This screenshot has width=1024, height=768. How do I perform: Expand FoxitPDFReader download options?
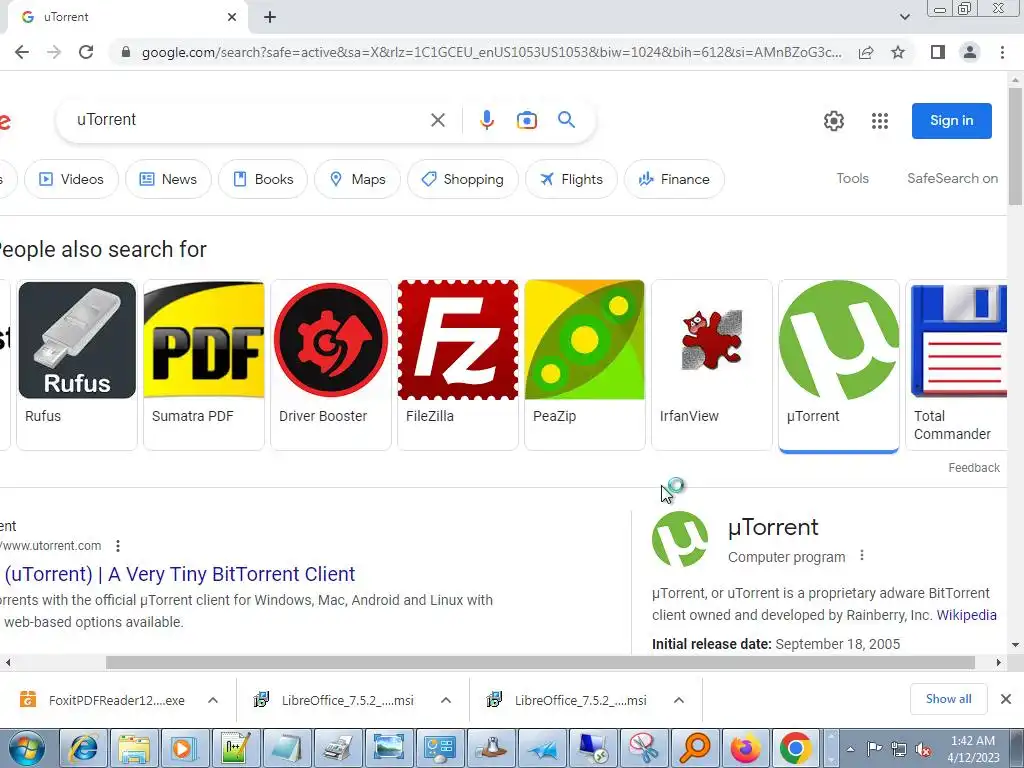tap(213, 700)
